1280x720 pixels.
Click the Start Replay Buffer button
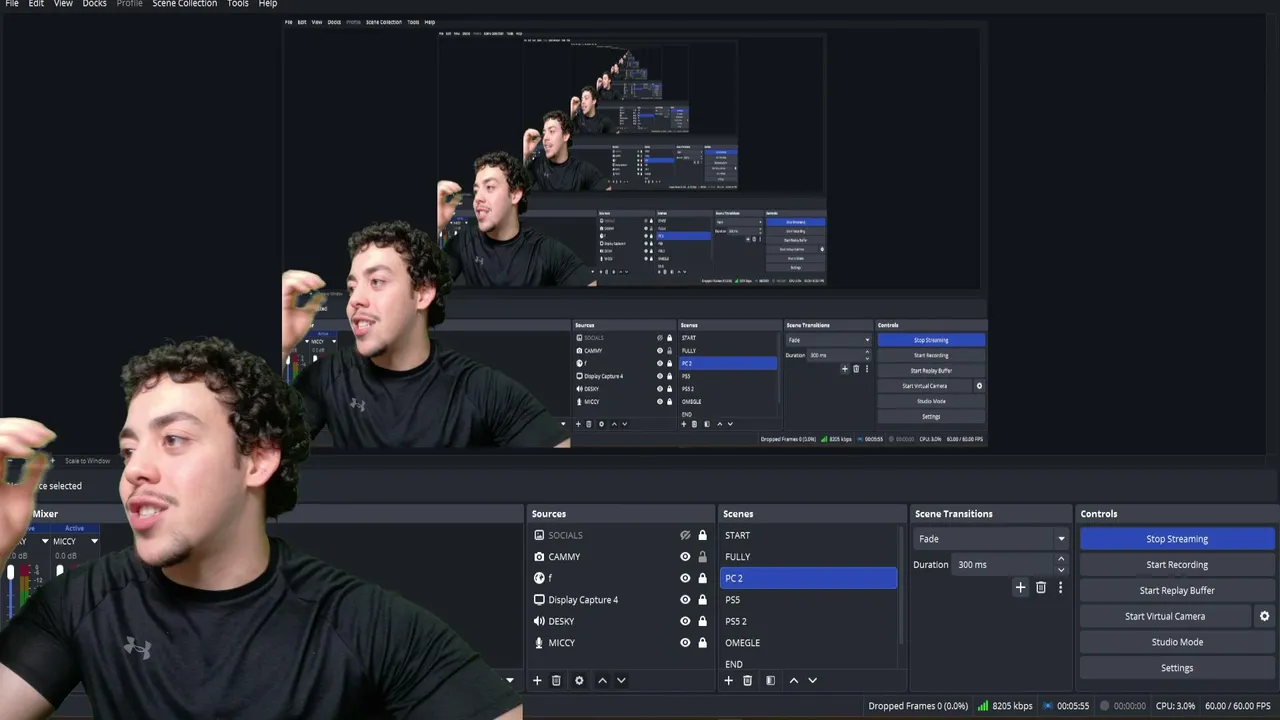coord(1177,590)
